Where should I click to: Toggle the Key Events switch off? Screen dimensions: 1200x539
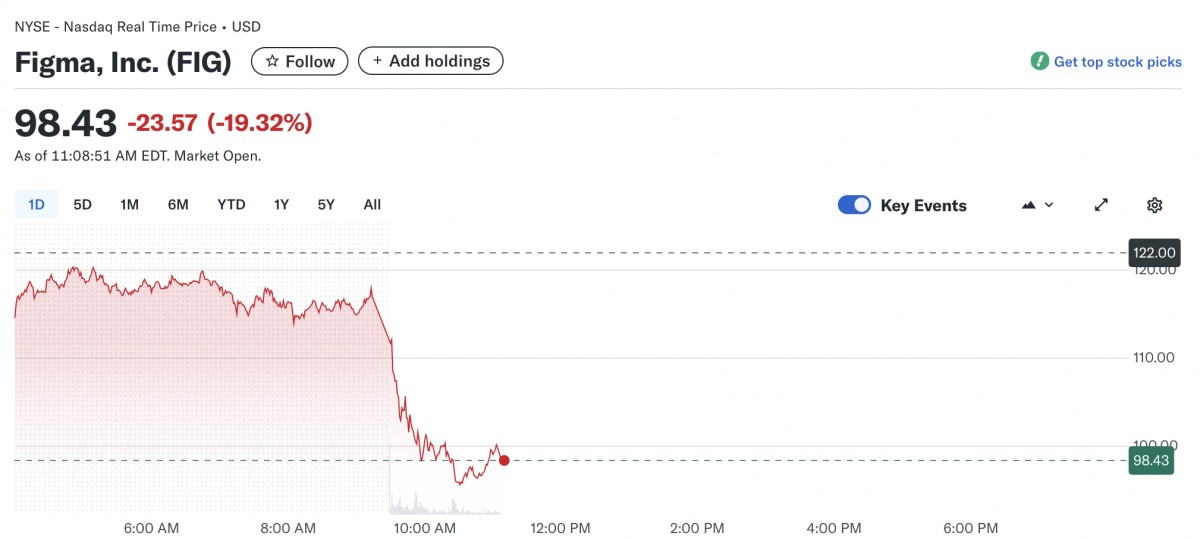point(854,205)
